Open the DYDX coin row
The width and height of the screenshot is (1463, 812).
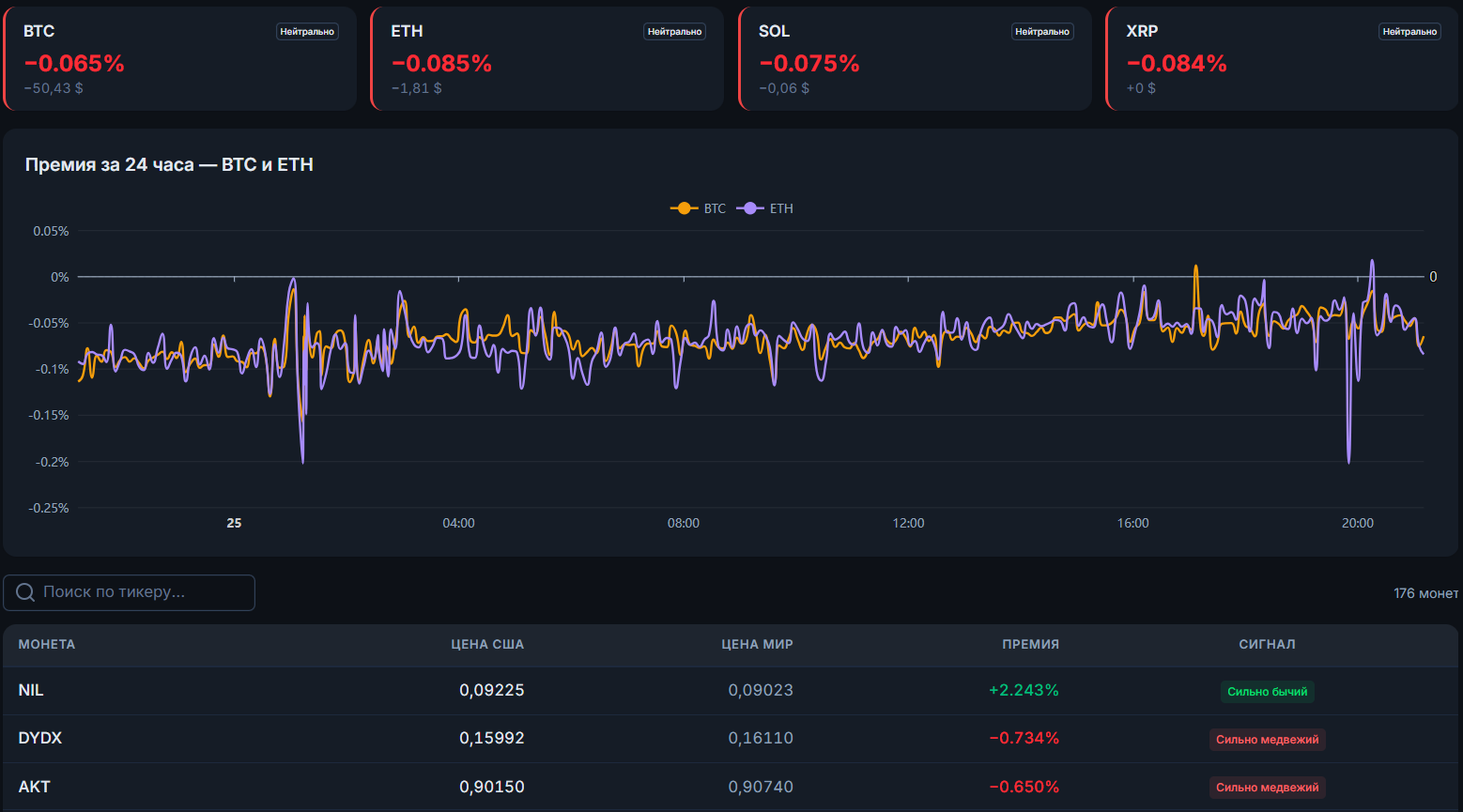coord(731,739)
